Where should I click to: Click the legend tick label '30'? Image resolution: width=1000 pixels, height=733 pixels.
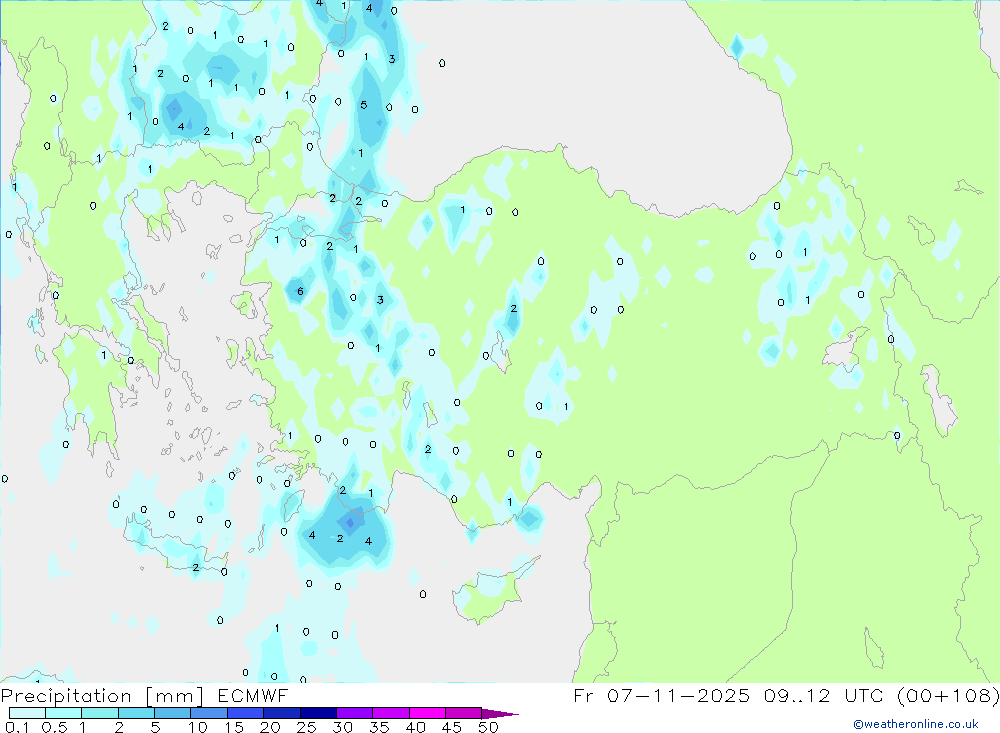[342, 727]
